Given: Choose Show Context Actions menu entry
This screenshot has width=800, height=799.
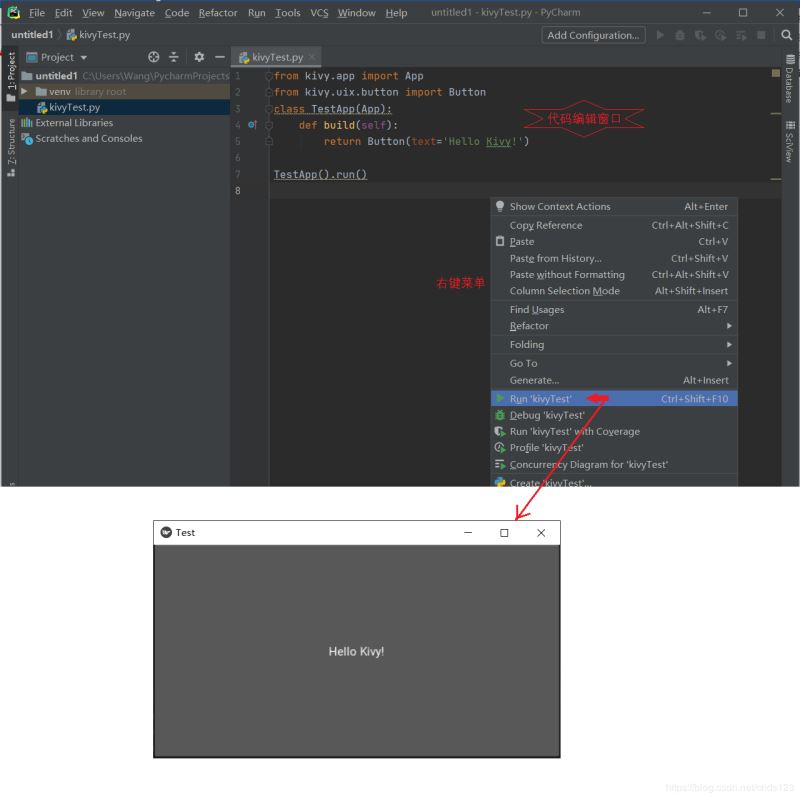Looking at the screenshot, I should pyautogui.click(x=614, y=206).
